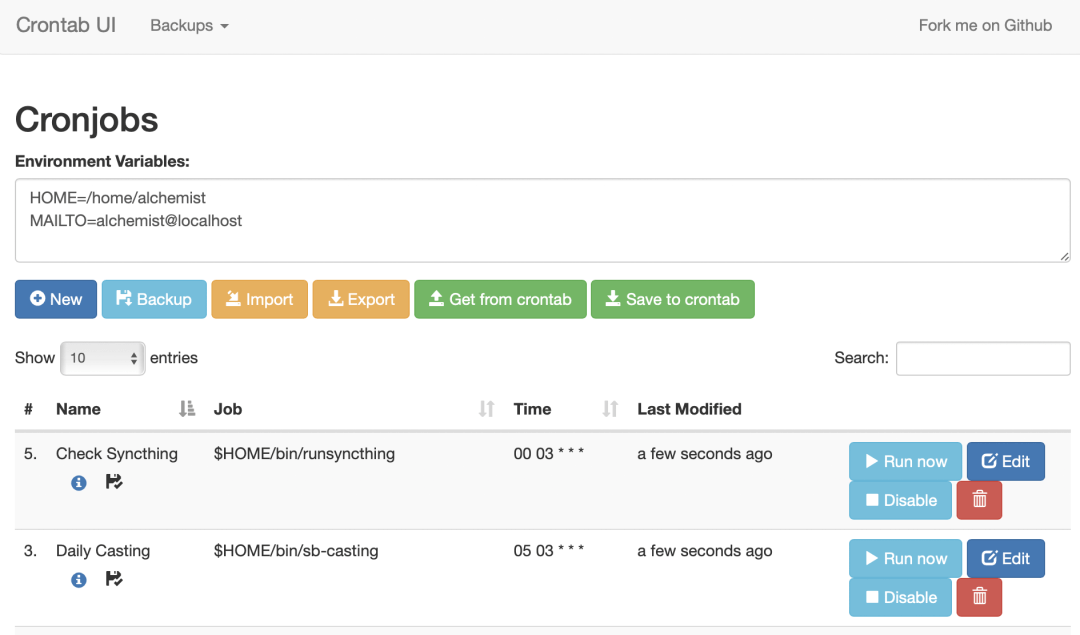
Task: Focus the Search input field
Action: 983,358
